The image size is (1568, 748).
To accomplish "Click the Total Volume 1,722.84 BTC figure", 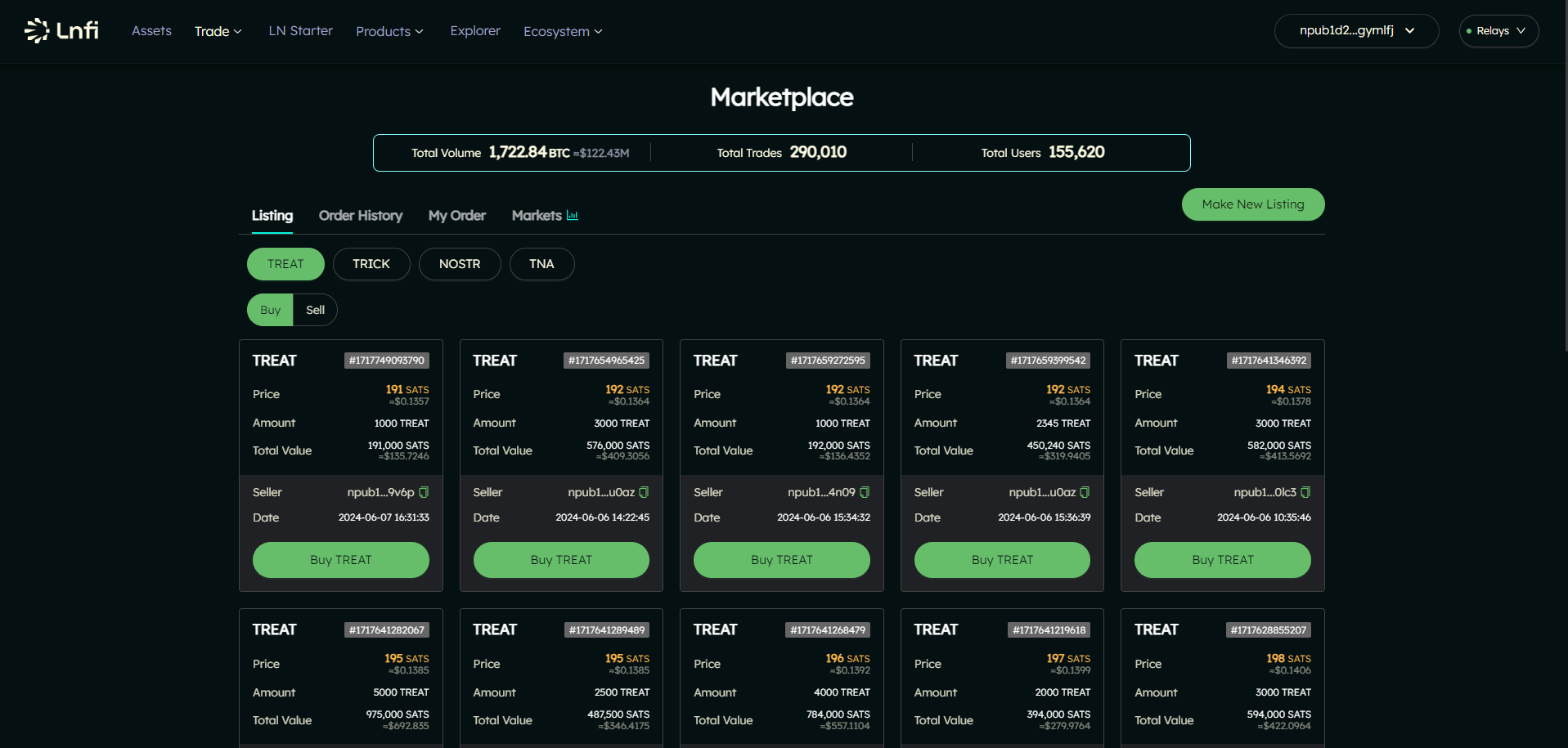I will coord(529,152).
